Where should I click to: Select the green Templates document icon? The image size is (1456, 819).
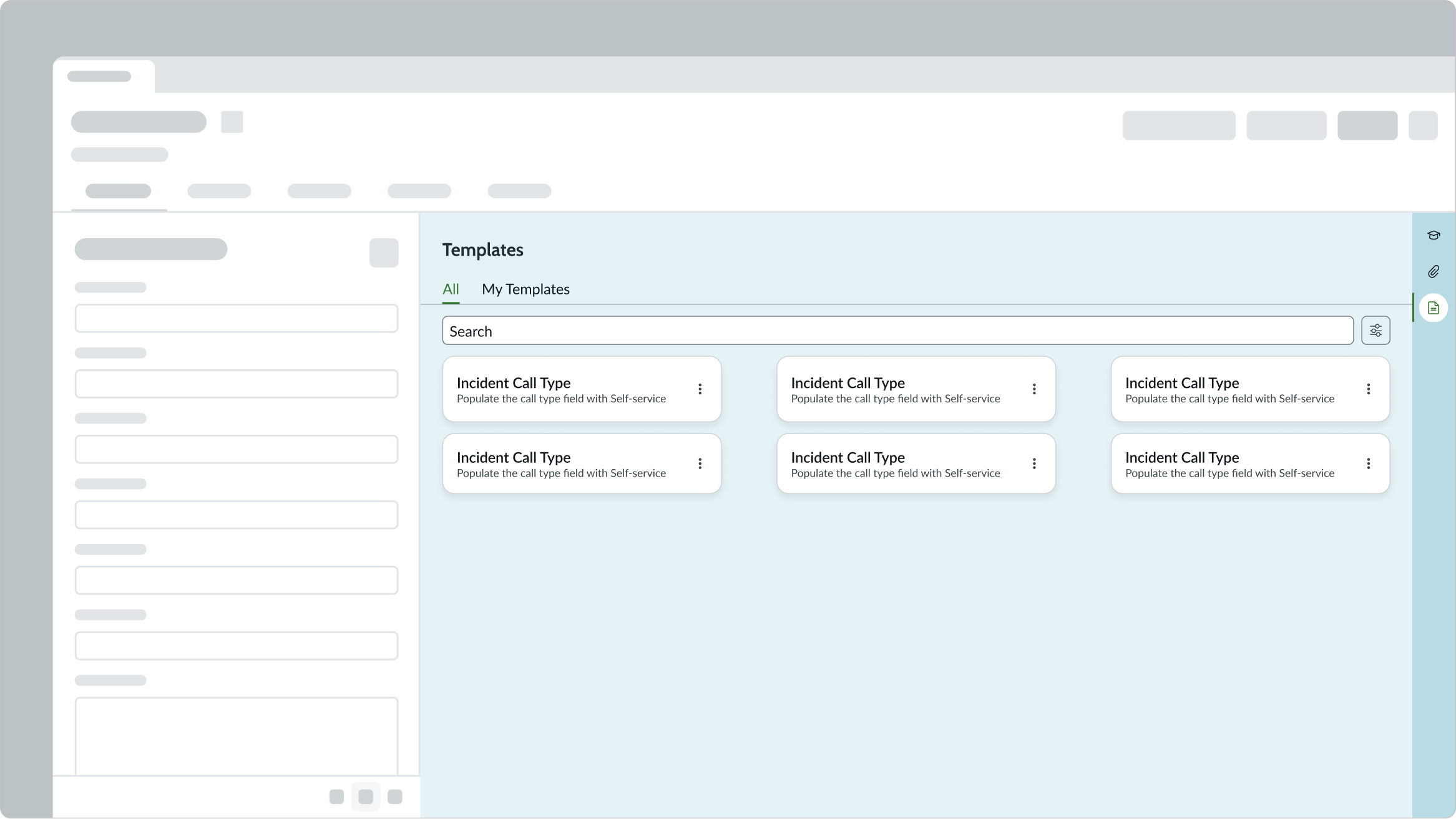point(1434,307)
